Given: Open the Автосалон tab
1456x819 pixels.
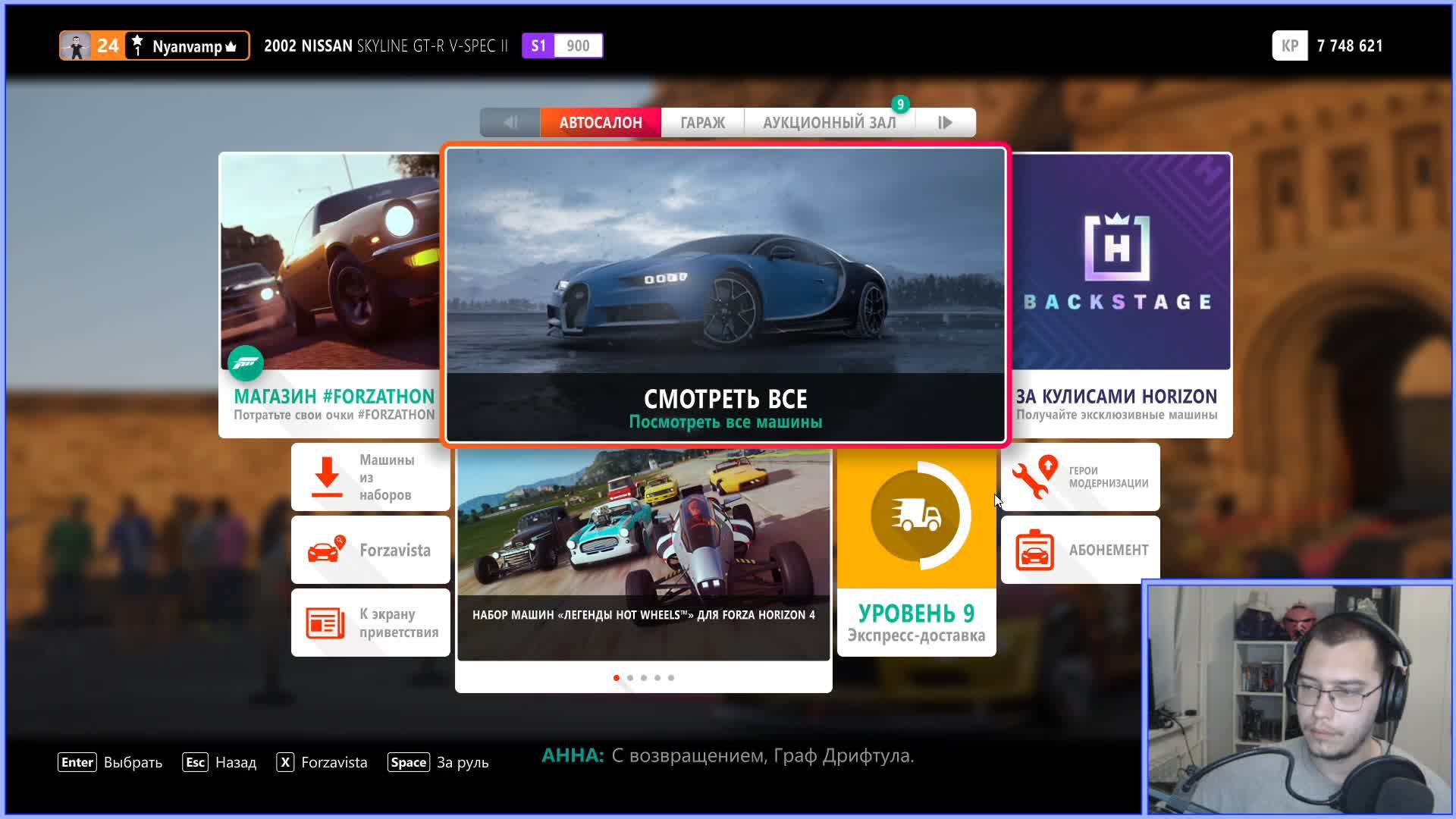Looking at the screenshot, I should point(600,122).
